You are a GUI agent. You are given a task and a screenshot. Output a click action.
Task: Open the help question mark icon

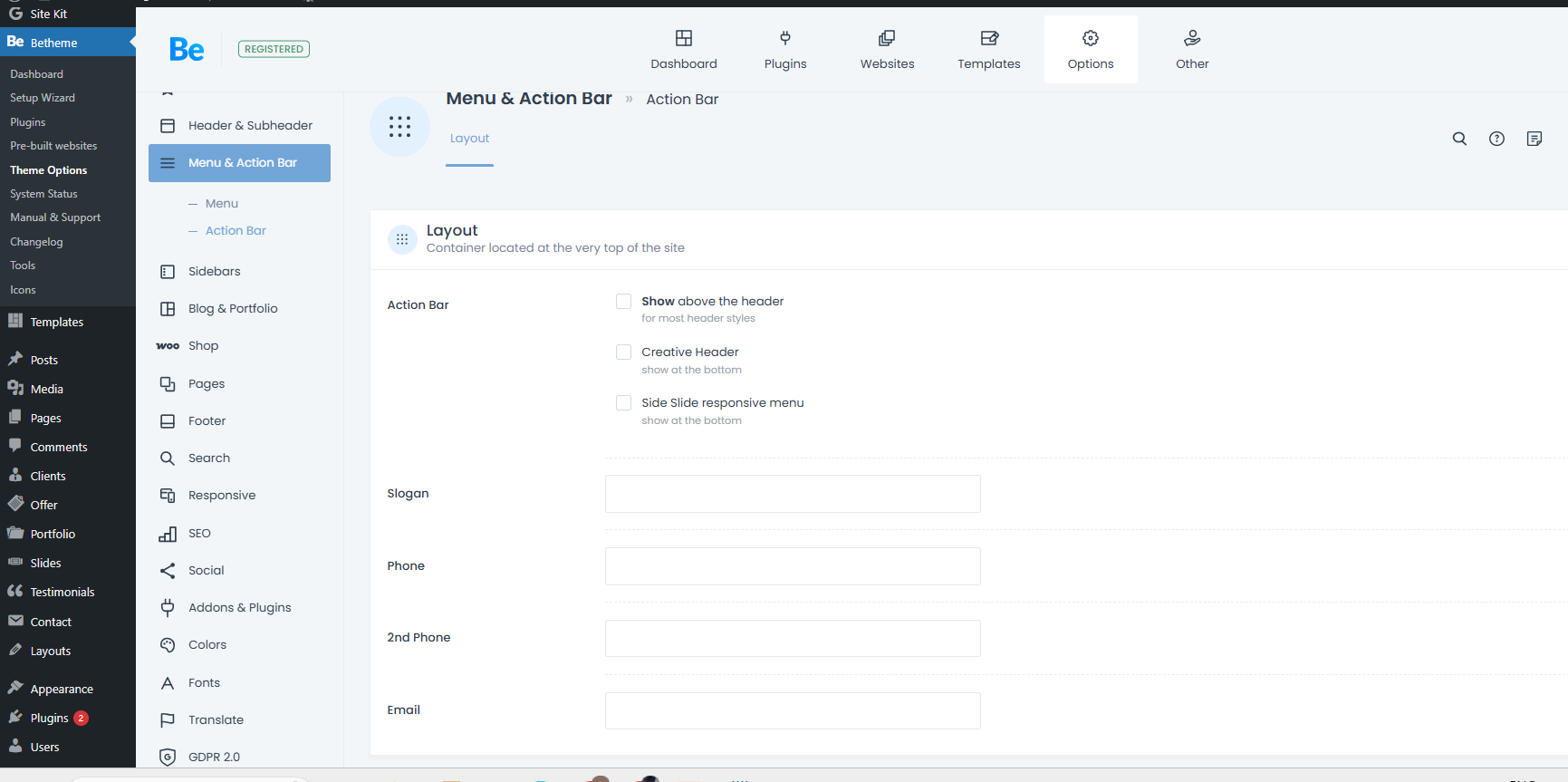pyautogui.click(x=1496, y=139)
